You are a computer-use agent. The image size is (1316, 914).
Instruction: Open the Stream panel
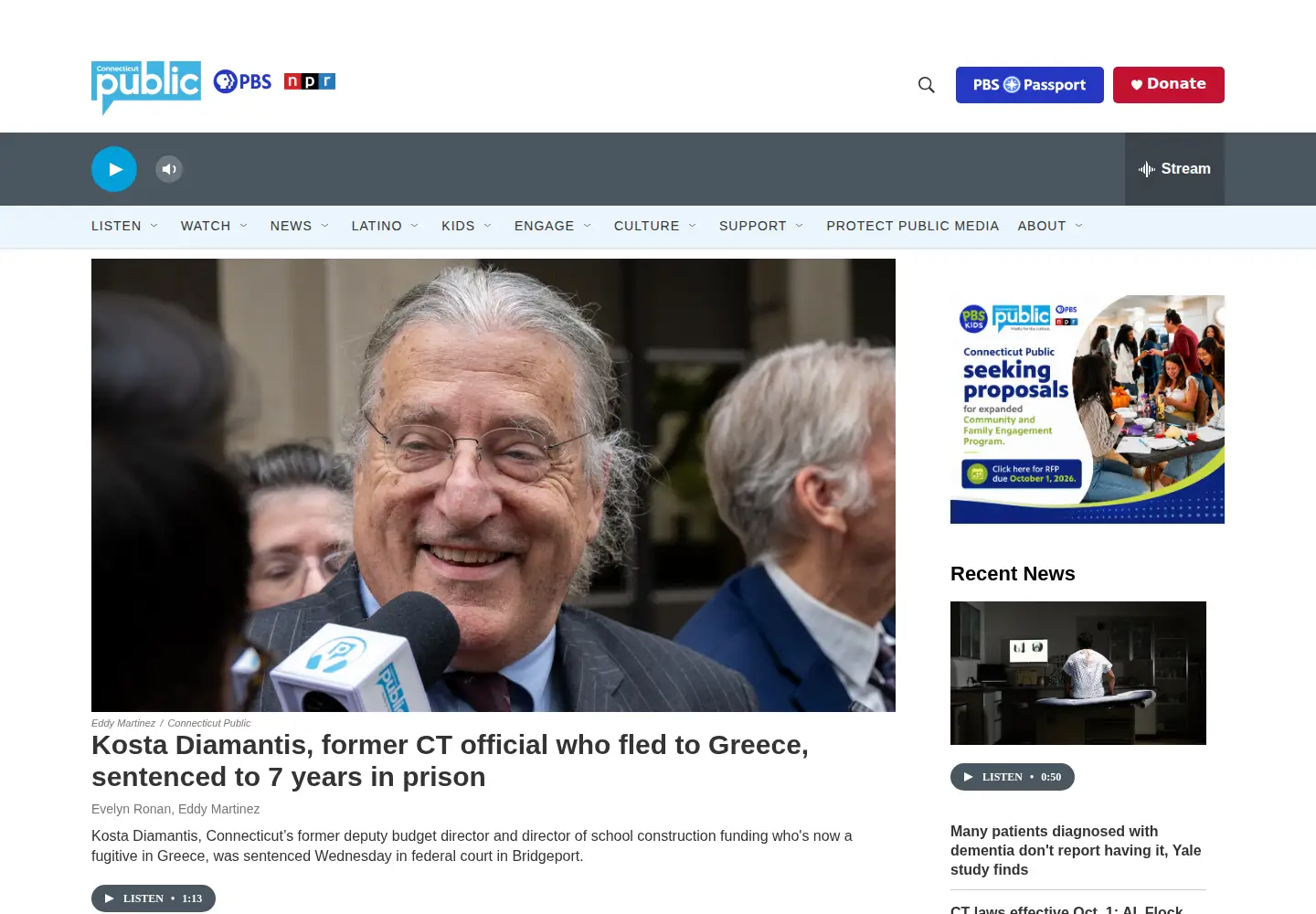tap(1174, 169)
